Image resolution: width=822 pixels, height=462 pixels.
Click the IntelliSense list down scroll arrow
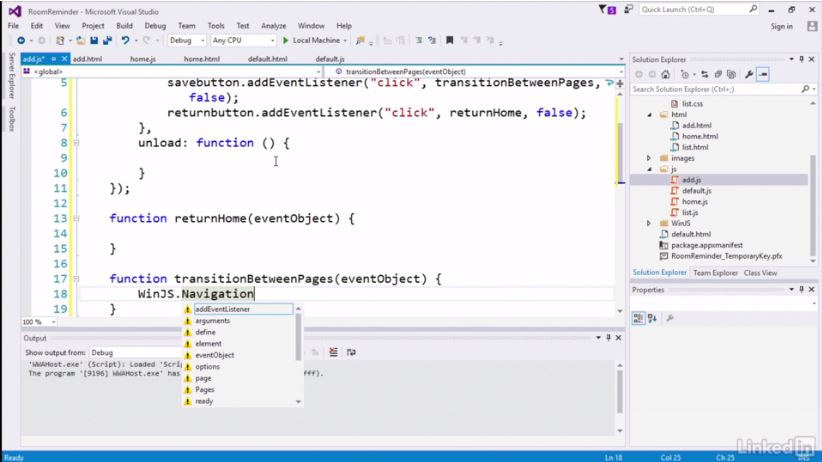click(298, 402)
